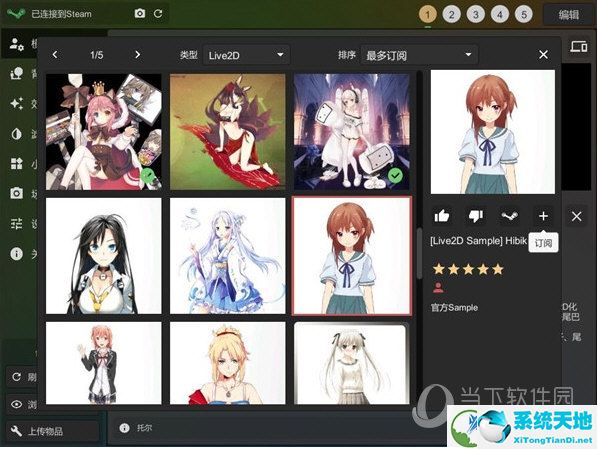Click the five star rating row
The width and height of the screenshot is (597, 449).
coord(468,270)
